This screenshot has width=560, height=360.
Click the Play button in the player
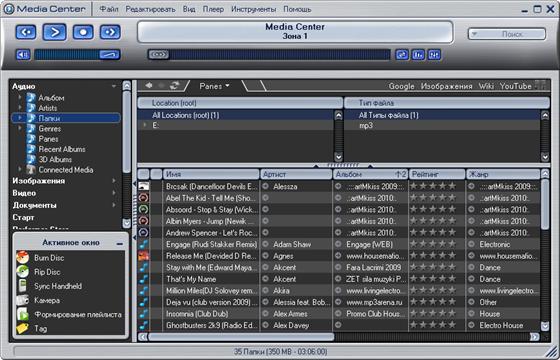[54, 32]
